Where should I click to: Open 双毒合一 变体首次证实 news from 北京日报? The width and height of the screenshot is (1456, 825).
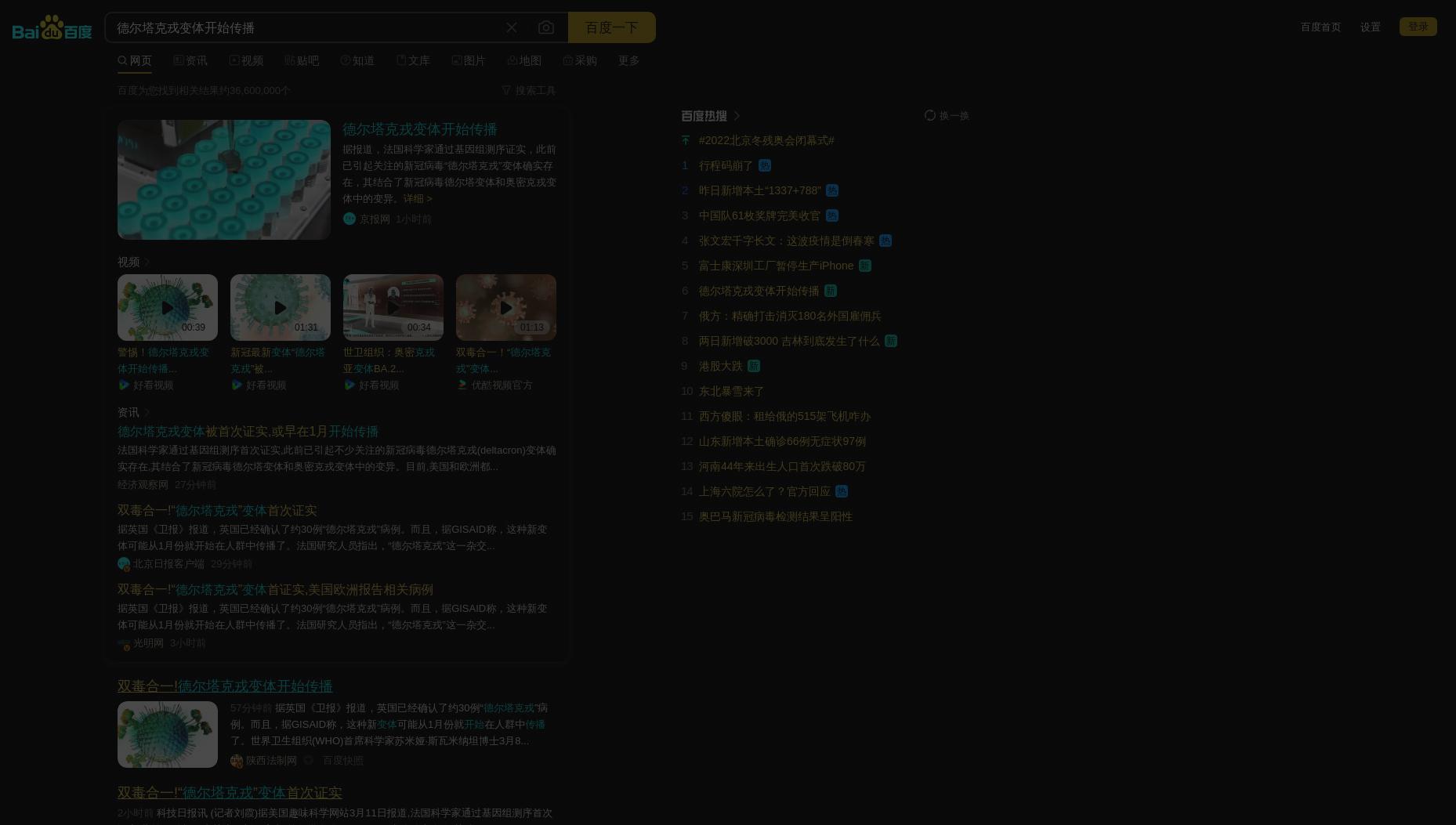217,511
